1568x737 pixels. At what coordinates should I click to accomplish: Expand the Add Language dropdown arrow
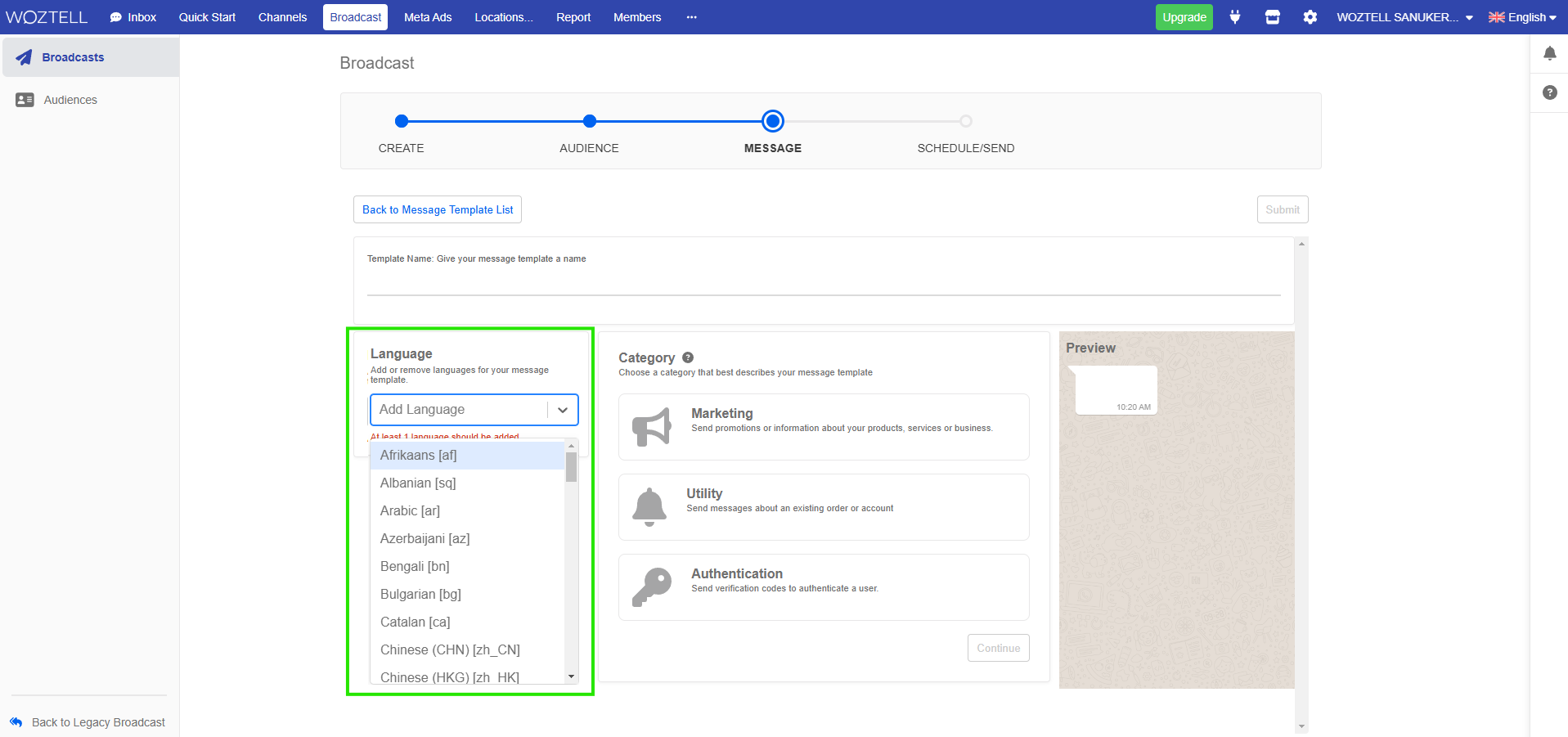tap(563, 410)
